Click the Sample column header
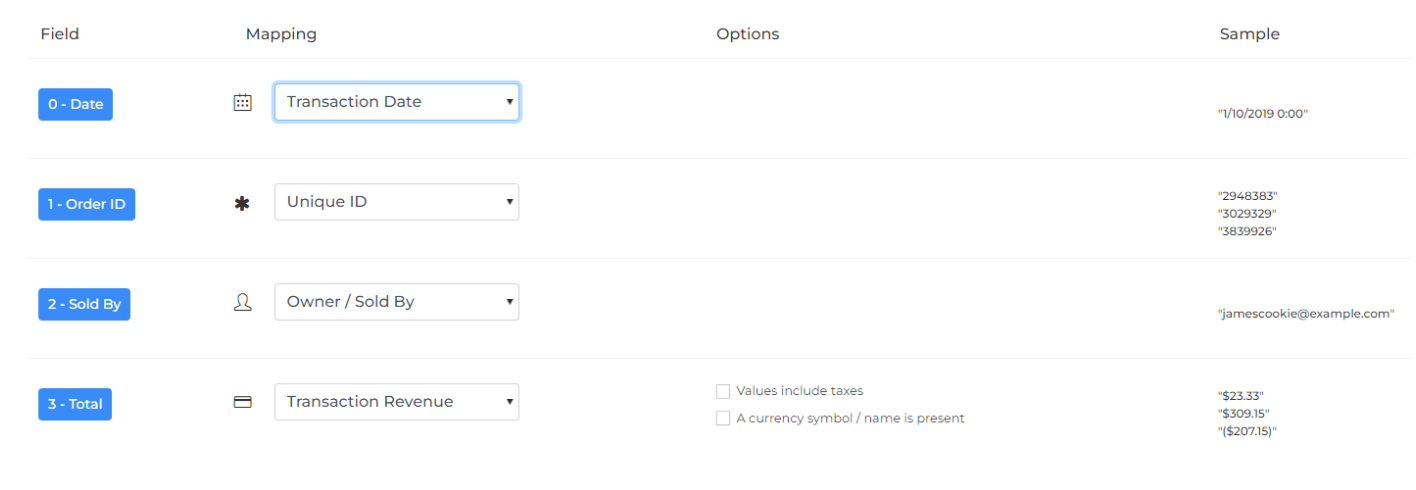 tap(1250, 34)
